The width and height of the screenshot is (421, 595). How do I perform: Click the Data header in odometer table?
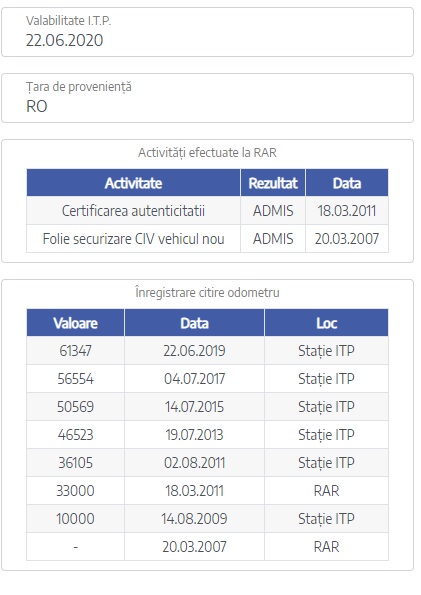194,323
